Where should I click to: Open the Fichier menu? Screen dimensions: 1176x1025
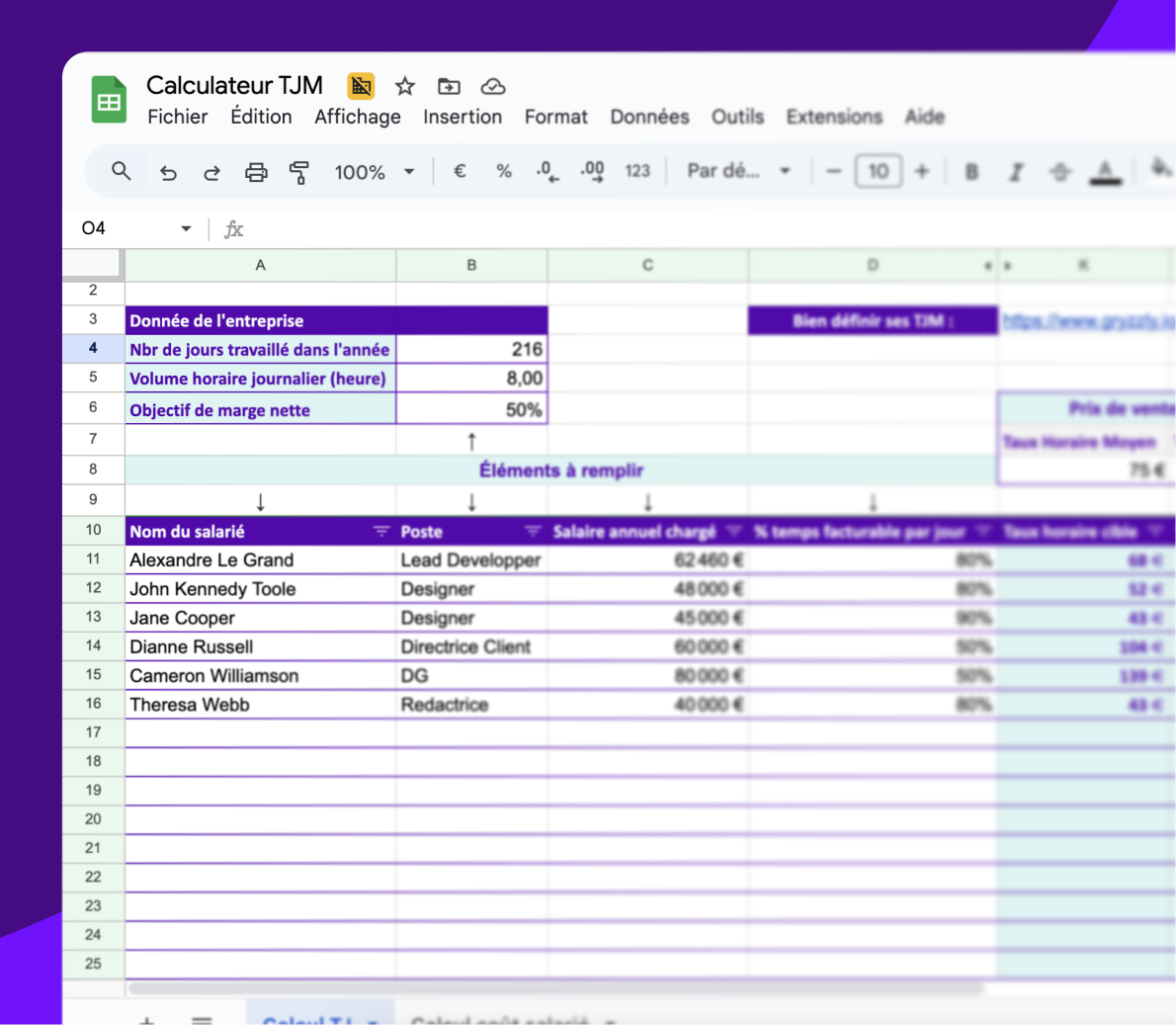pyautogui.click(x=178, y=117)
